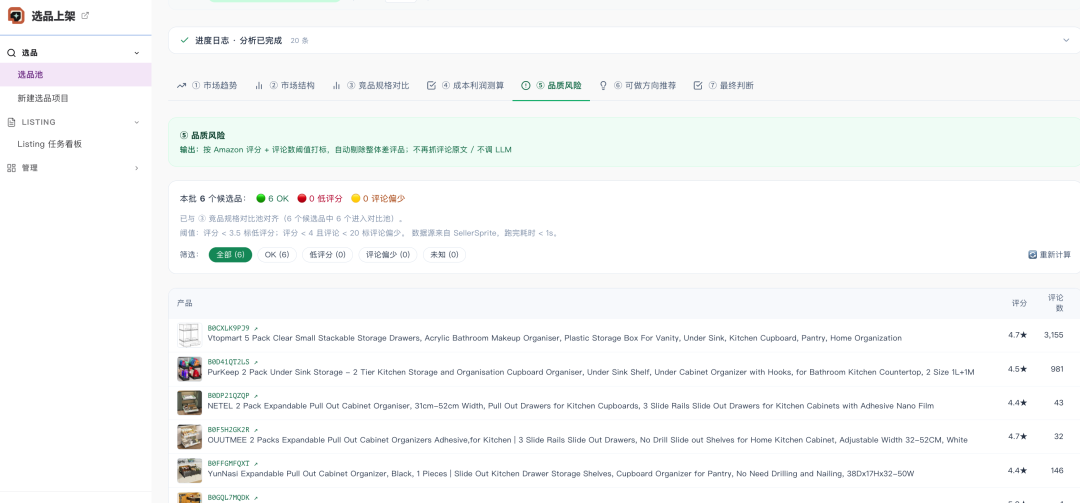1080x503 pixels.
Task: Click the 评论数 column header
Action: pyautogui.click(x=1055, y=303)
